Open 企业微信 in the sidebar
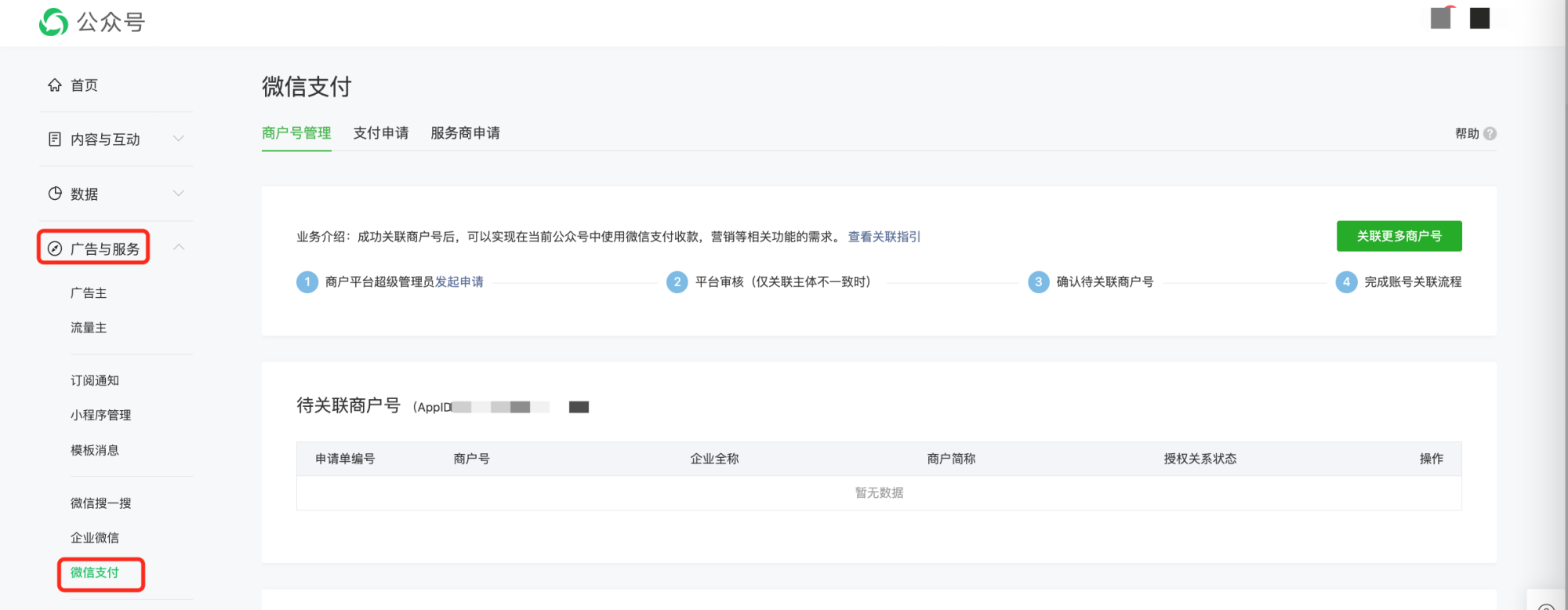The height and width of the screenshot is (610, 1568). pyautogui.click(x=95, y=537)
